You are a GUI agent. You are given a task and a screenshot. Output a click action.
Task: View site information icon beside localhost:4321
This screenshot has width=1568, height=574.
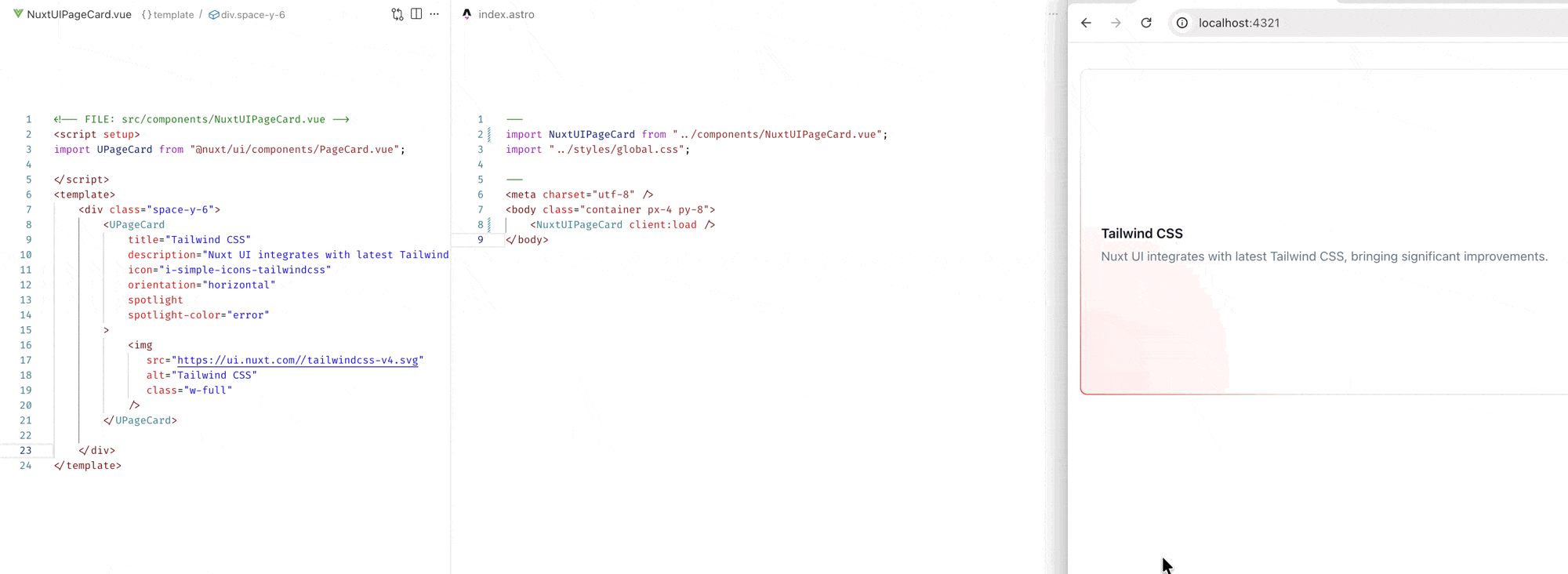(x=1182, y=23)
